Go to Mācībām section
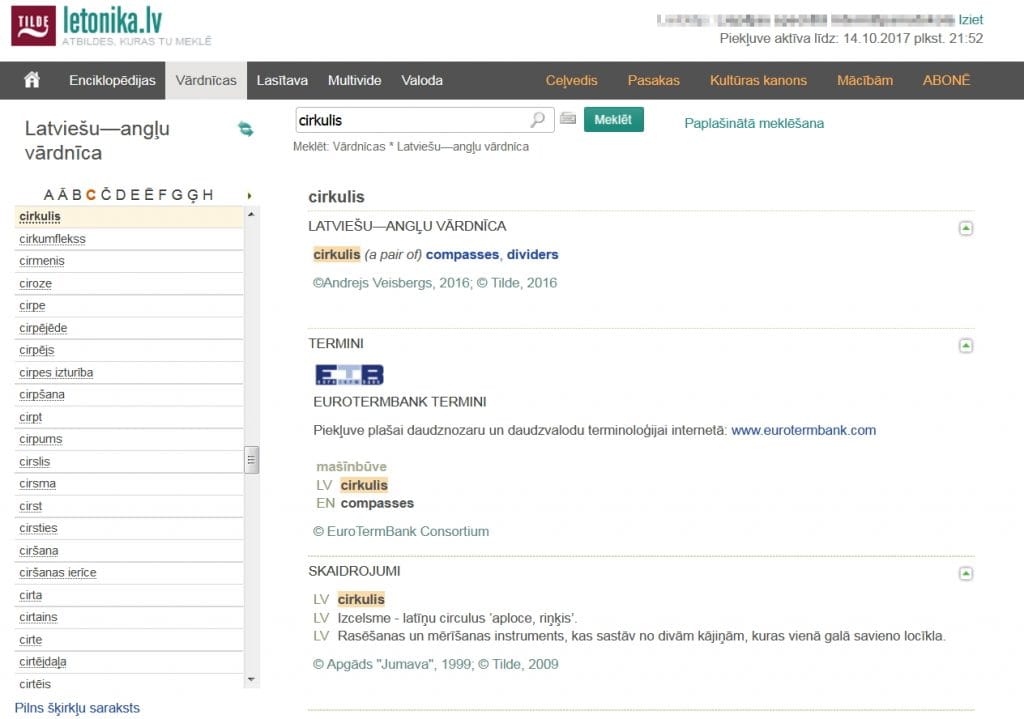The height and width of the screenshot is (719, 1024). [x=865, y=80]
